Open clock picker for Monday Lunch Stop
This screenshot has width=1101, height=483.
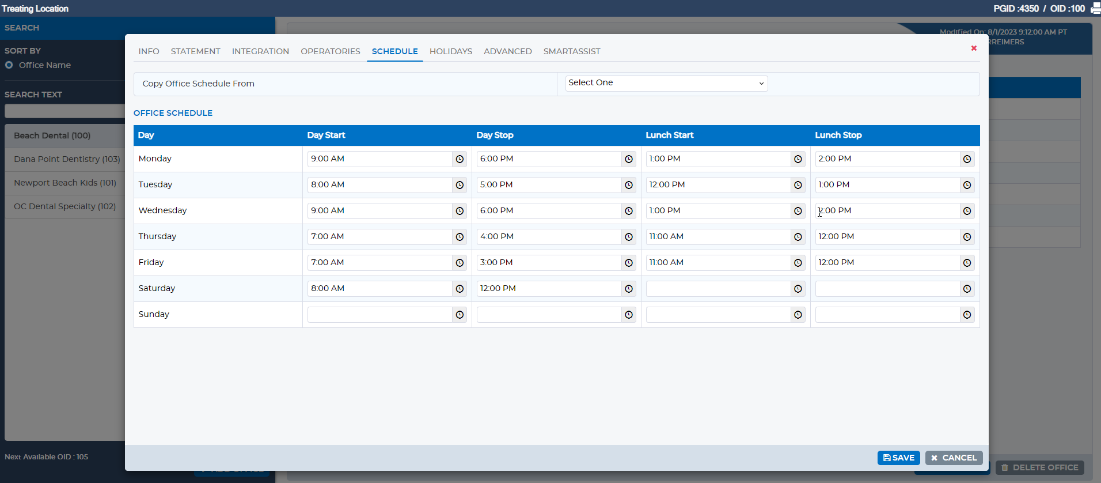[x=968, y=159]
